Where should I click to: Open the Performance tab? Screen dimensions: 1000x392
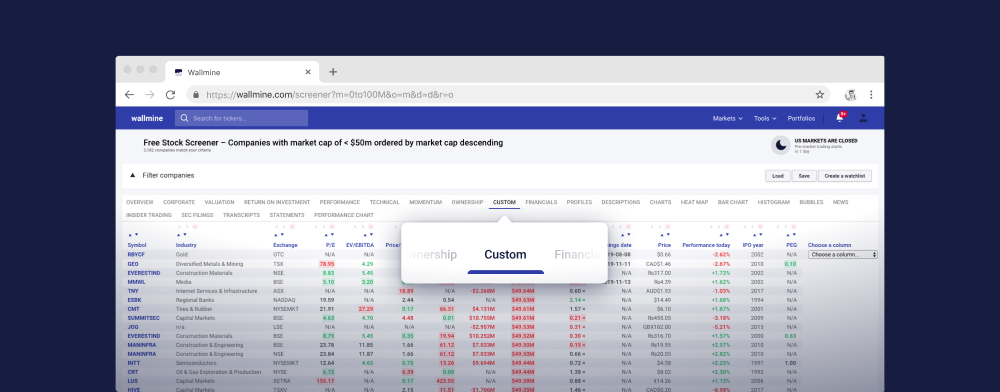(x=340, y=202)
